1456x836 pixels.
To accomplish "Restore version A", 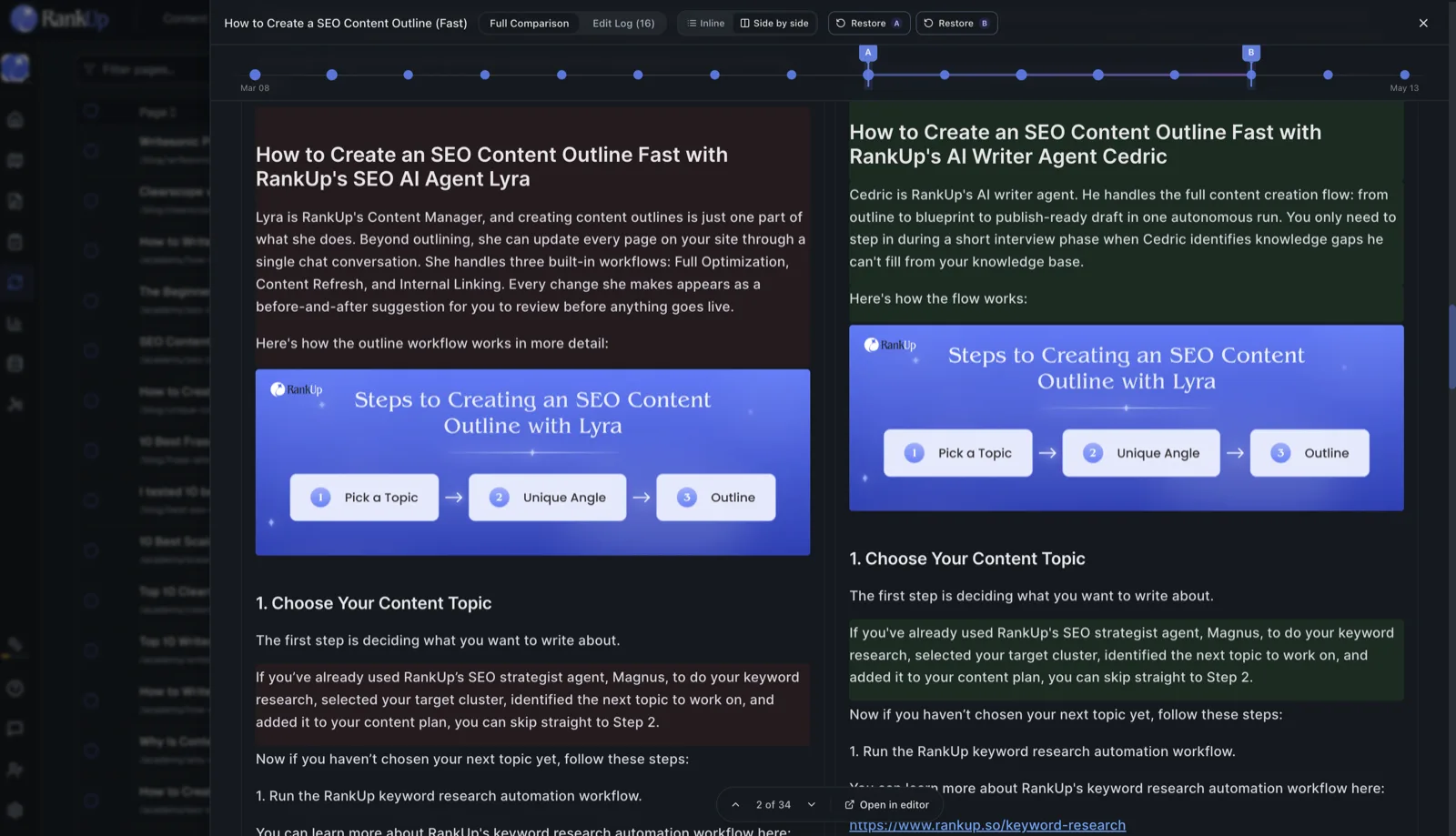I will [868, 23].
